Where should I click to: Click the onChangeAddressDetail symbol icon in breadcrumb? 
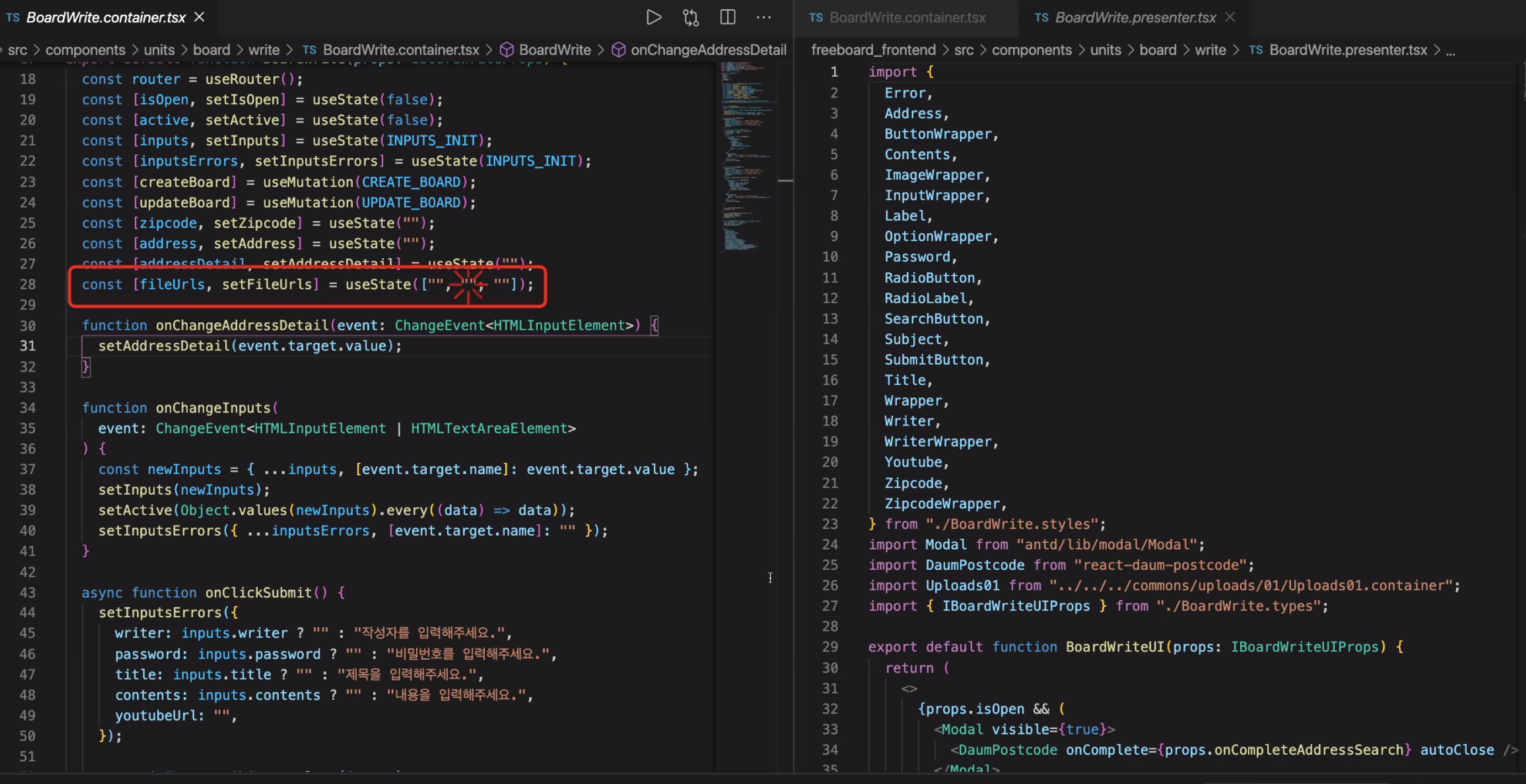(x=619, y=50)
